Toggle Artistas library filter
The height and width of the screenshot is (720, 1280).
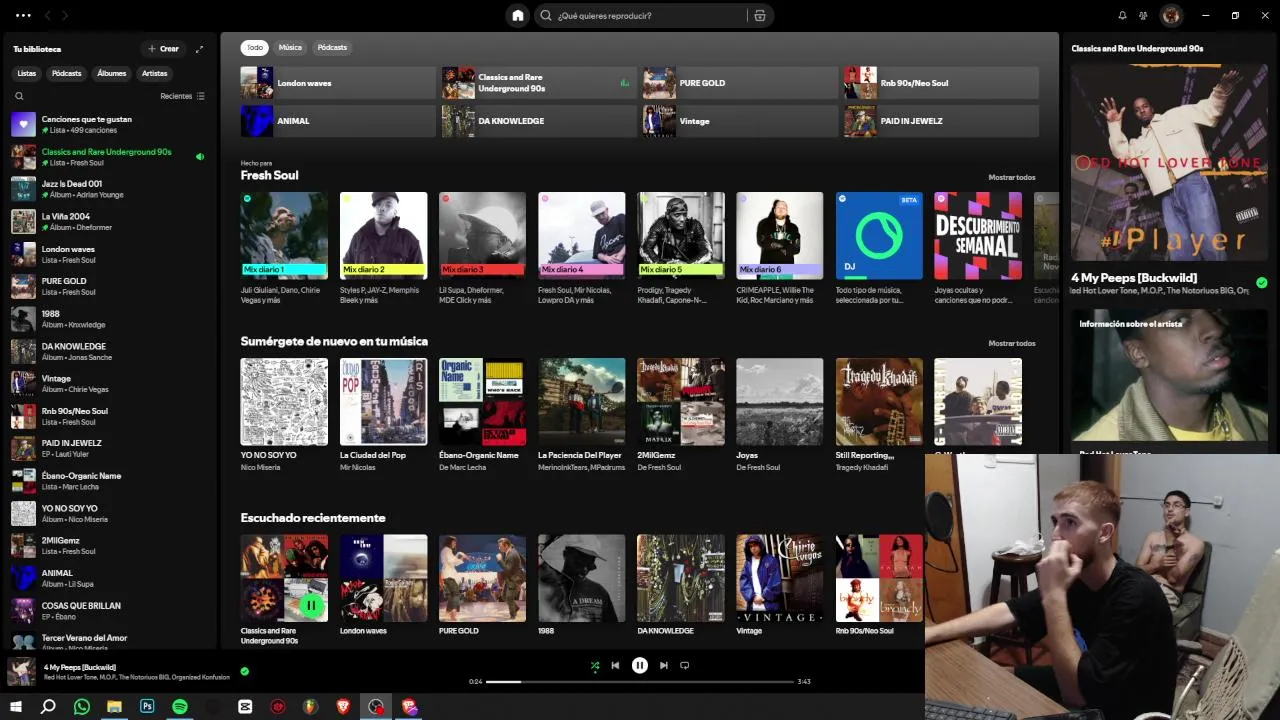(x=154, y=73)
